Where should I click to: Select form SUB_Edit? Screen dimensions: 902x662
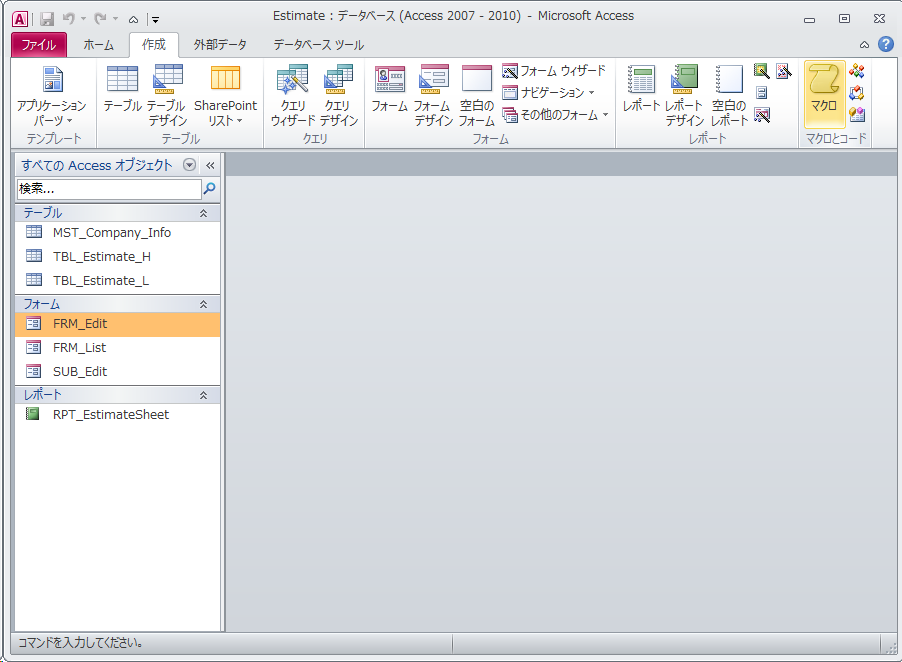tap(117, 372)
